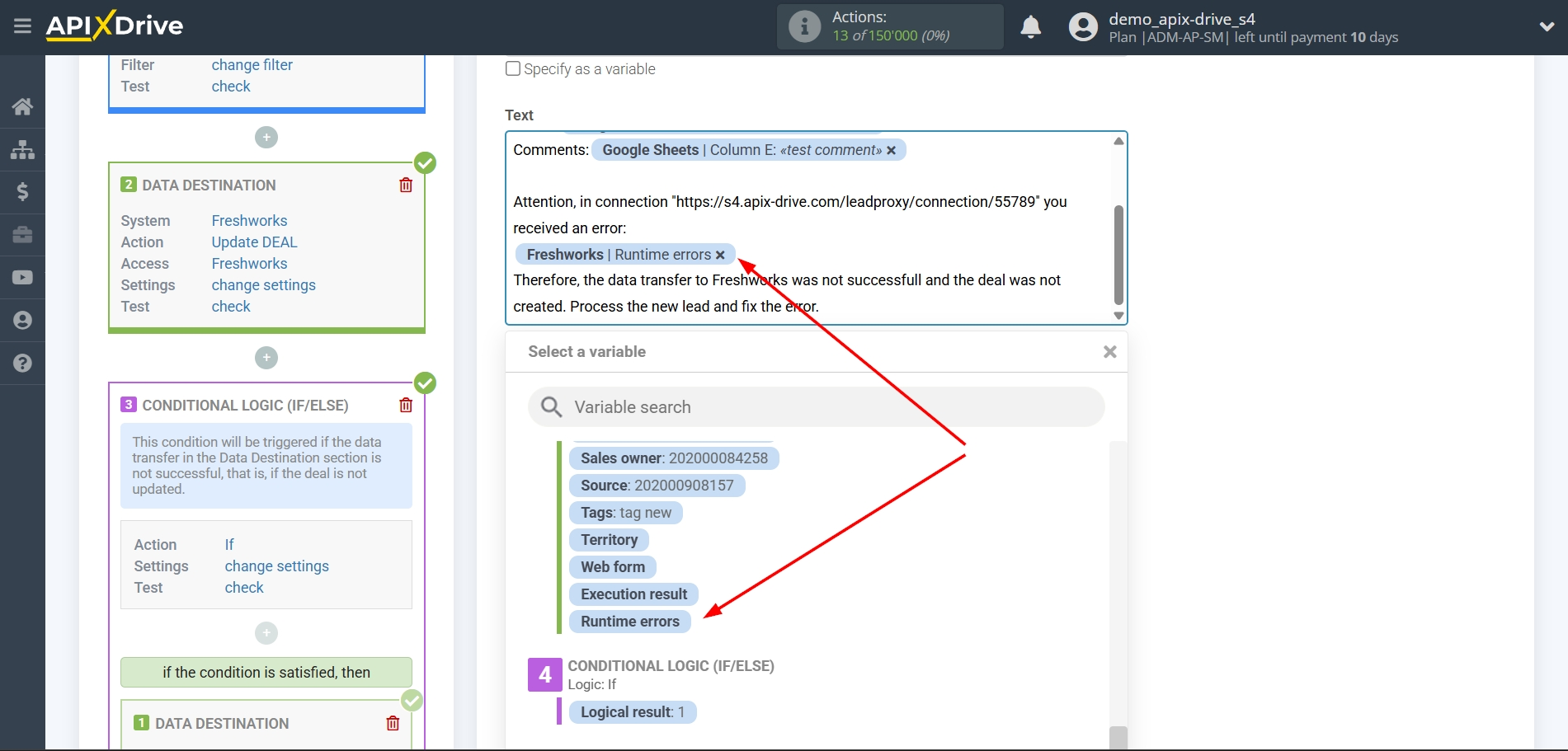Open video tutorials YouTube icon
Viewport: 1568px width, 751px height.
pyautogui.click(x=22, y=278)
